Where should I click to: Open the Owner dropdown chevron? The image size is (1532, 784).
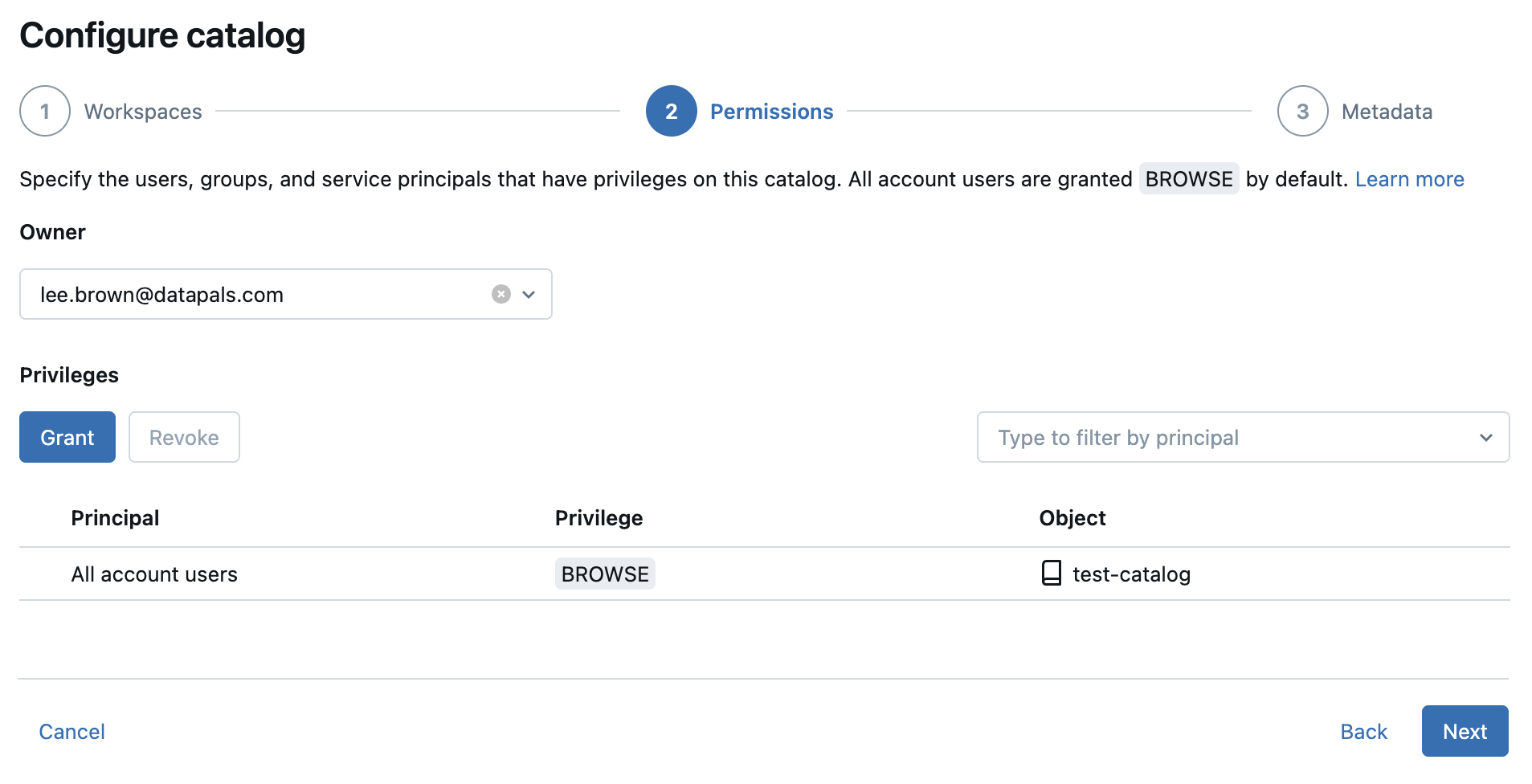pyautogui.click(x=529, y=294)
